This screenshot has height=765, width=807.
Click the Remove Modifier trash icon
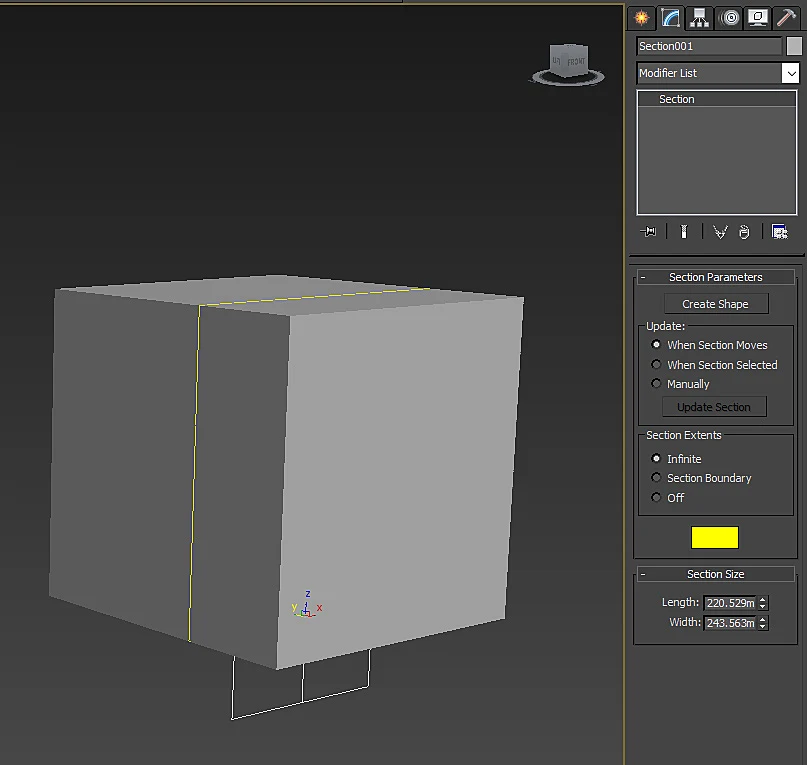pos(744,232)
